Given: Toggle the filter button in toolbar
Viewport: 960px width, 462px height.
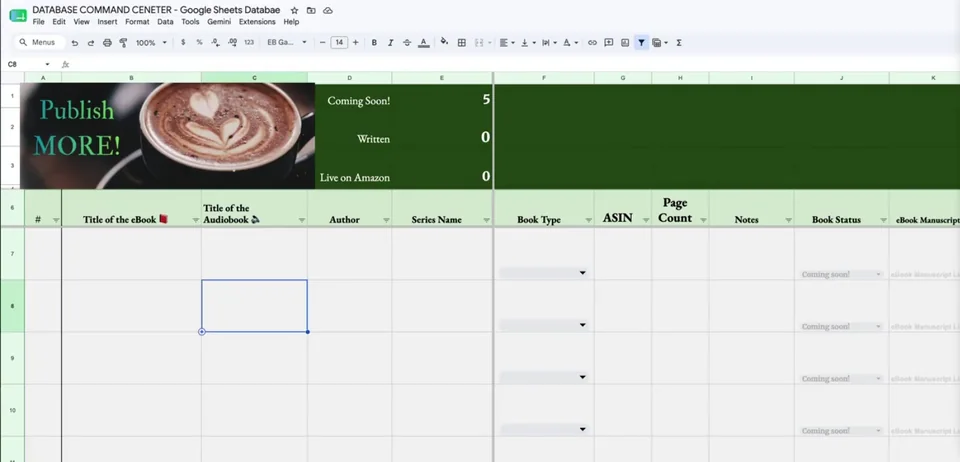Looking at the screenshot, I should 641,43.
